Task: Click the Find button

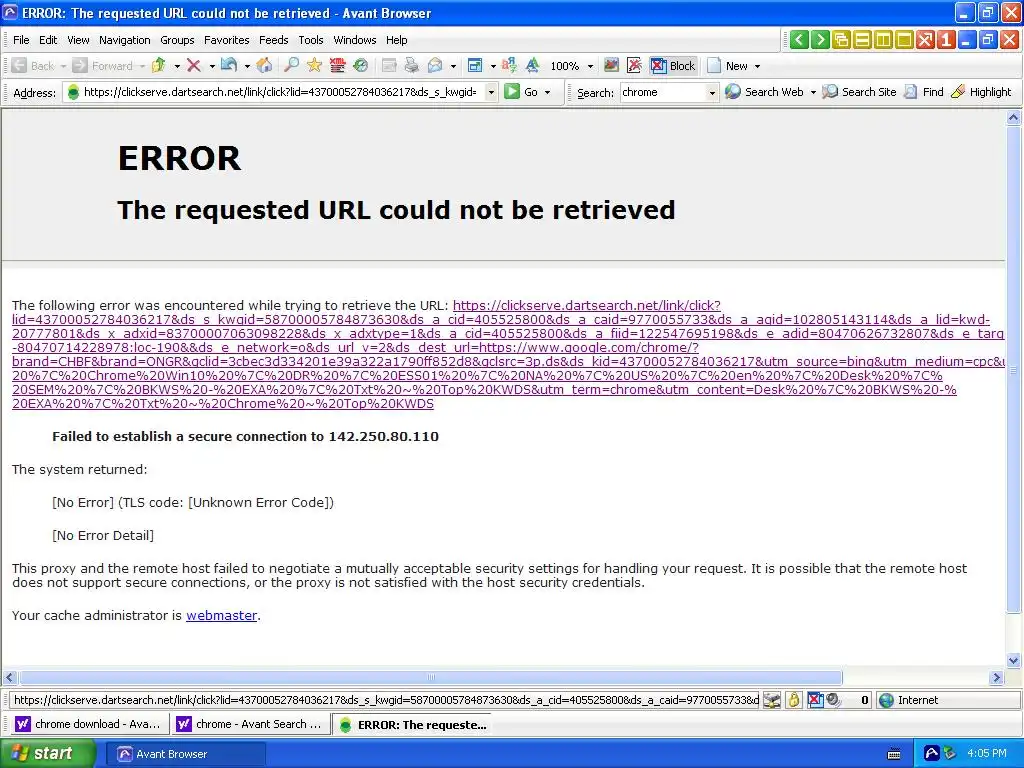Action: click(923, 92)
